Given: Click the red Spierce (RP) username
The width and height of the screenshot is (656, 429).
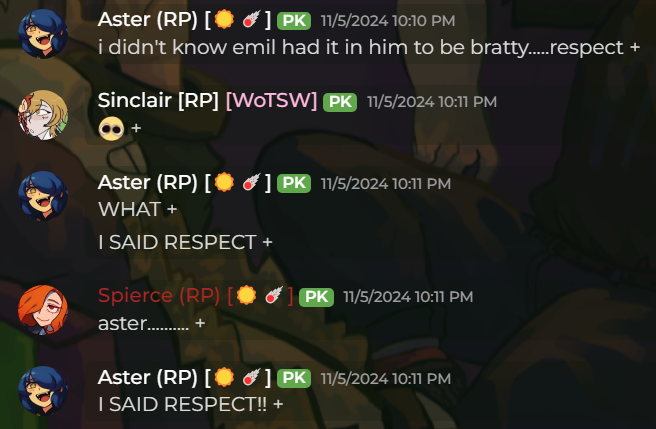Looking at the screenshot, I should pyautogui.click(x=159, y=295).
